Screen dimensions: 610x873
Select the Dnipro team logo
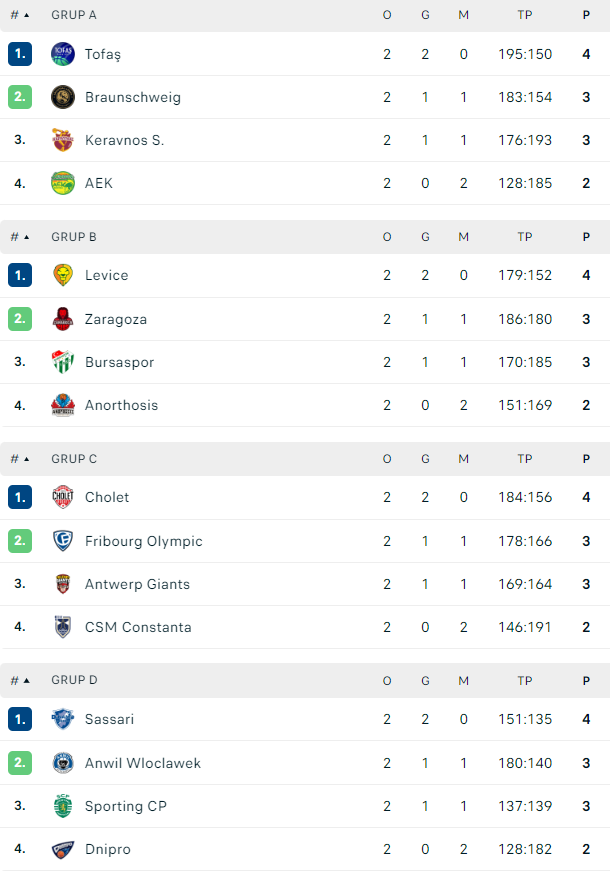pos(63,849)
